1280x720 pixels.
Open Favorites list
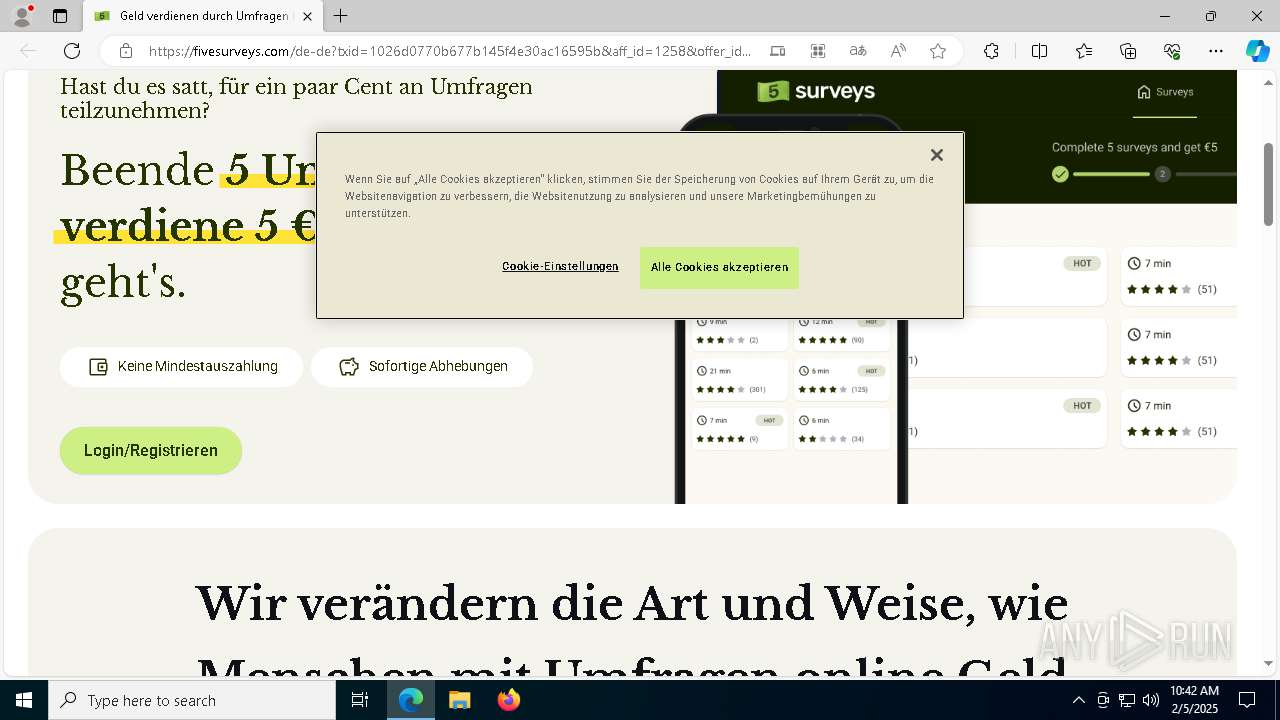1084,51
